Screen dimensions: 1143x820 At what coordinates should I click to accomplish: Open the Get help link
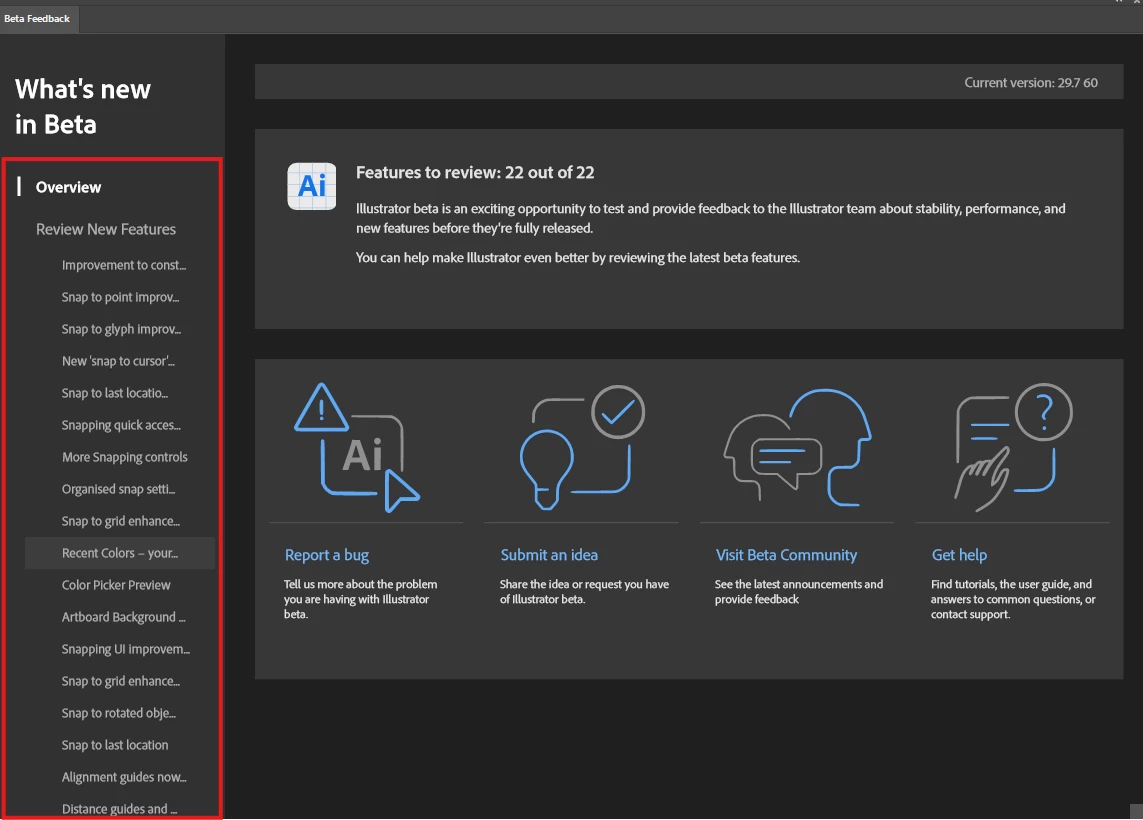(959, 555)
